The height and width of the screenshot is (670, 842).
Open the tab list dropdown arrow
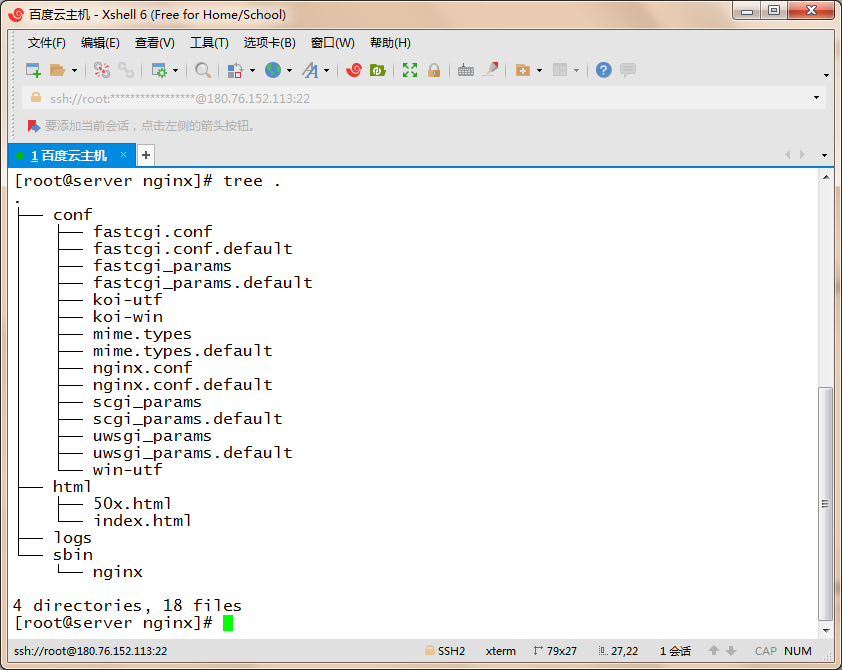click(824, 155)
